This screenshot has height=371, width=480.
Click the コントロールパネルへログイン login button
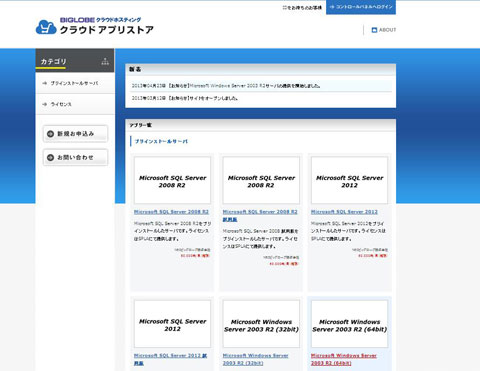(x=361, y=7)
